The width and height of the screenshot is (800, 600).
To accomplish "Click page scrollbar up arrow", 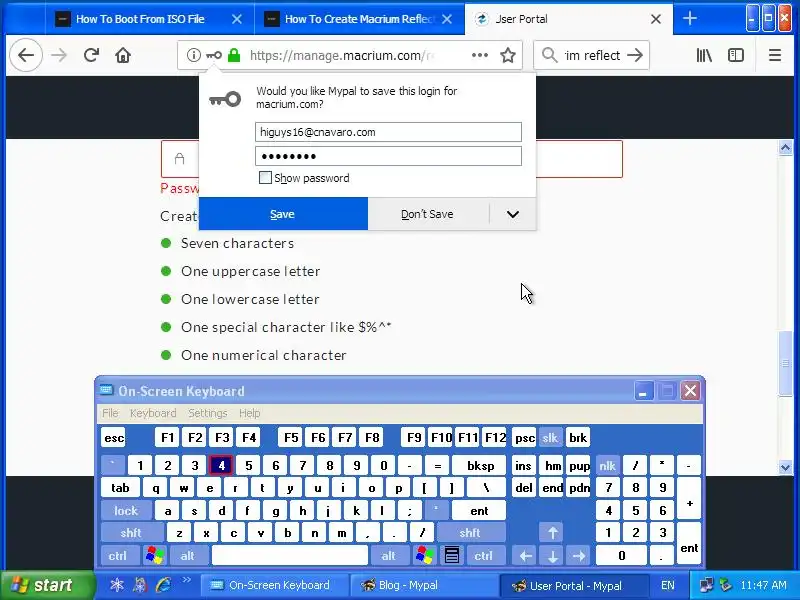I will (785, 148).
